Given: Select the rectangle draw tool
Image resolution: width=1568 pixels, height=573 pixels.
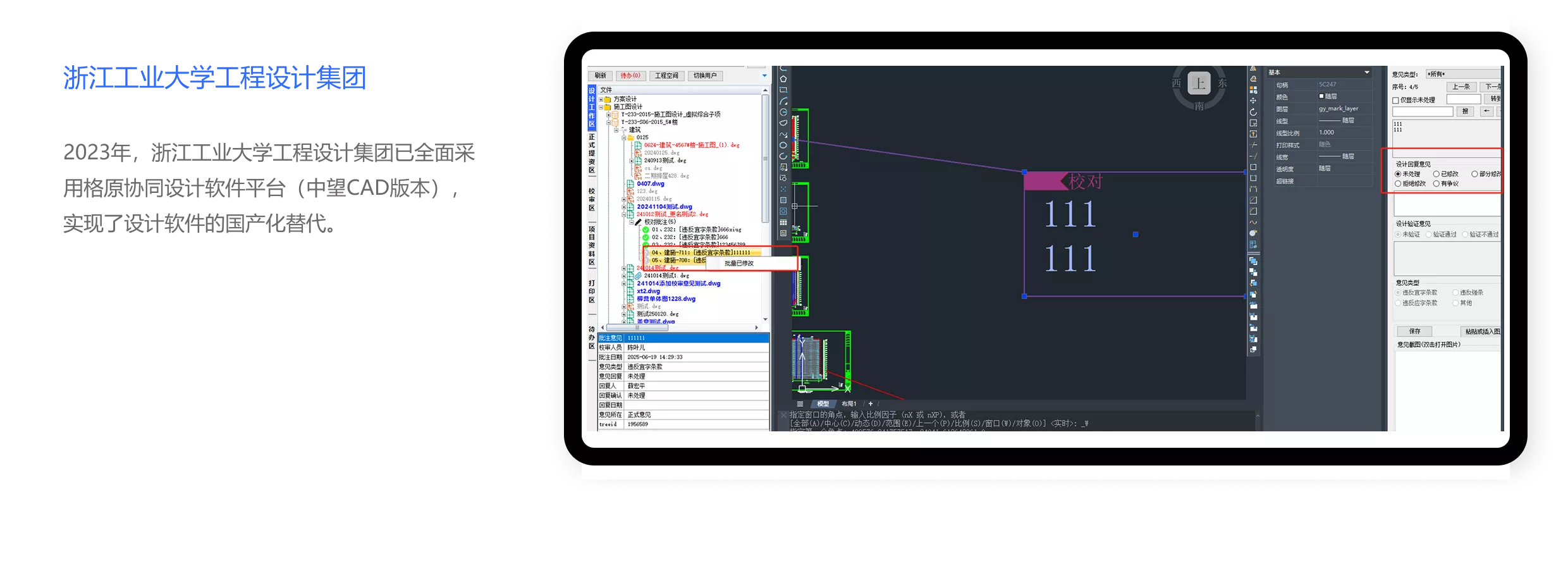Looking at the screenshot, I should coord(783,90).
